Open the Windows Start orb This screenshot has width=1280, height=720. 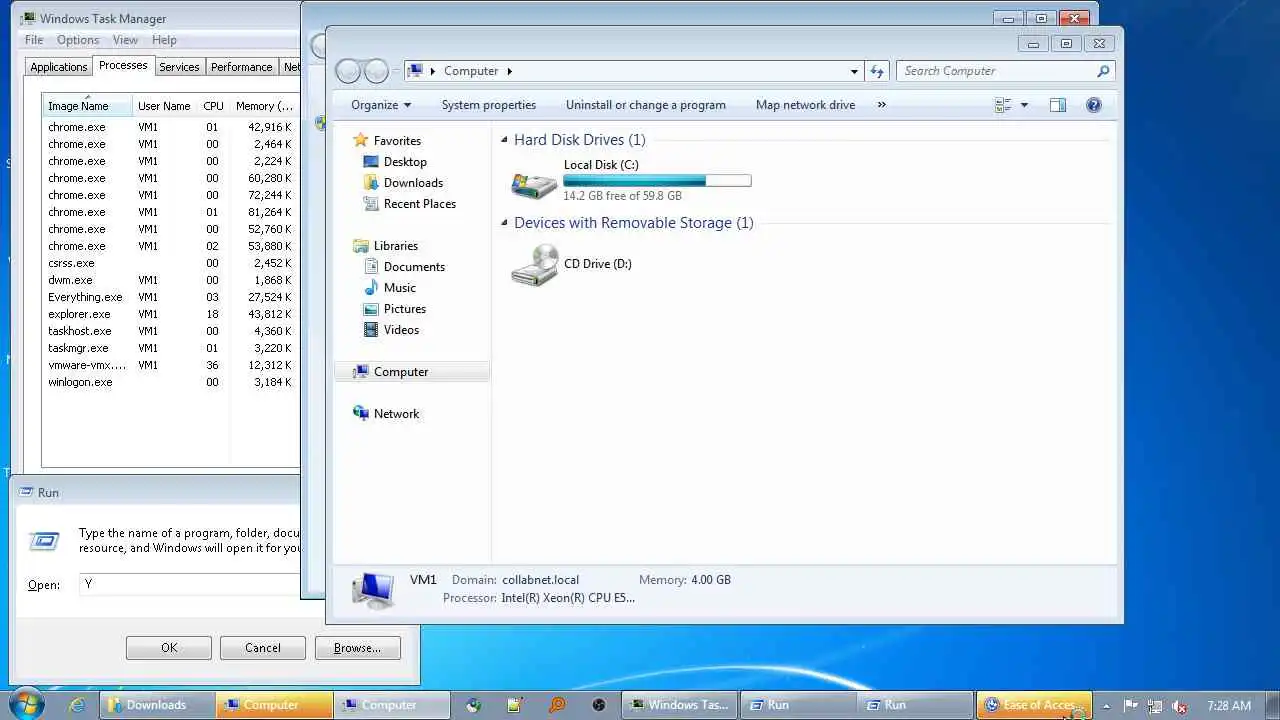pyautogui.click(x=26, y=704)
